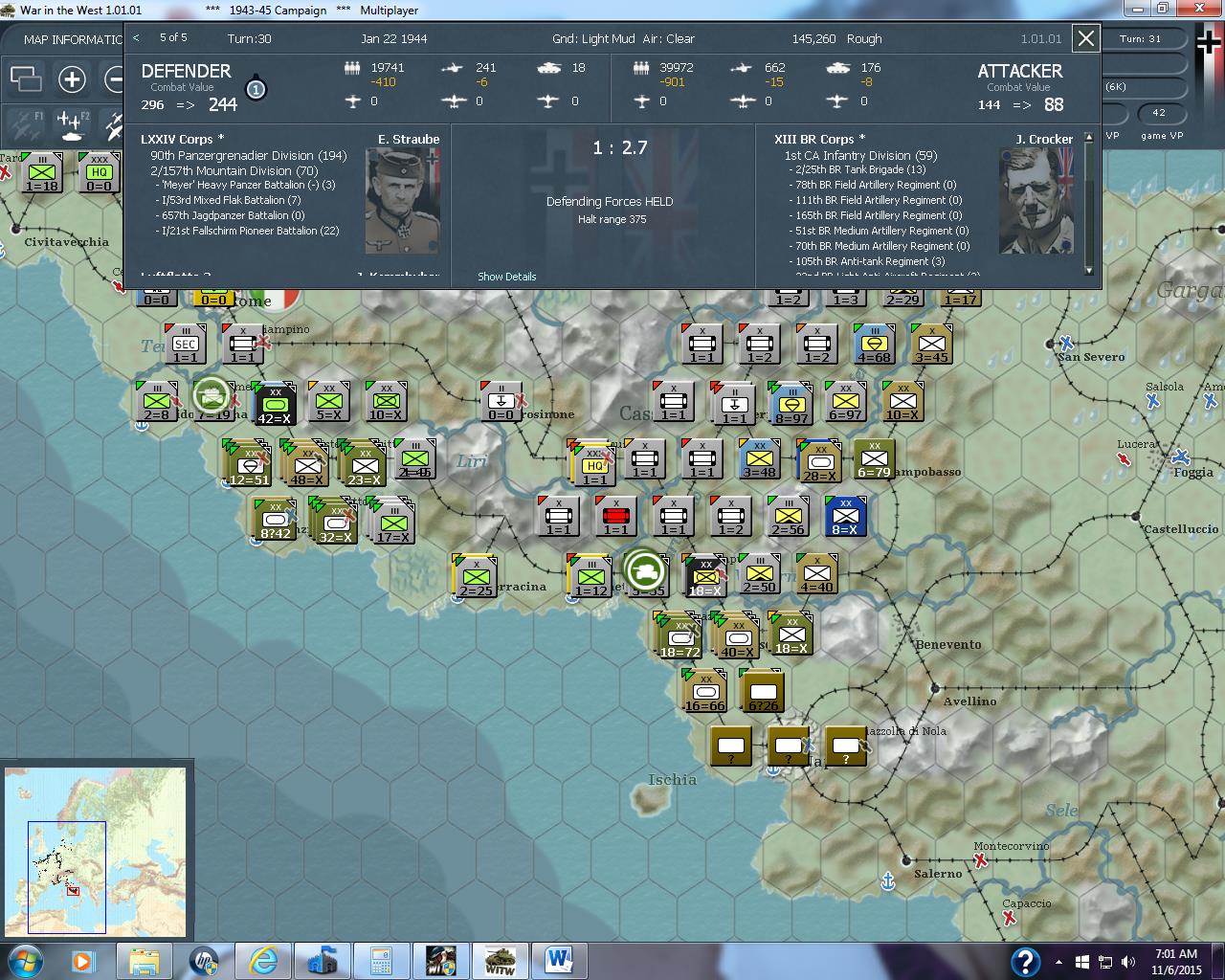The image size is (1225, 980).
Task: Select the HQ 0=0 unit near Civitavecchia
Action: tap(99, 173)
